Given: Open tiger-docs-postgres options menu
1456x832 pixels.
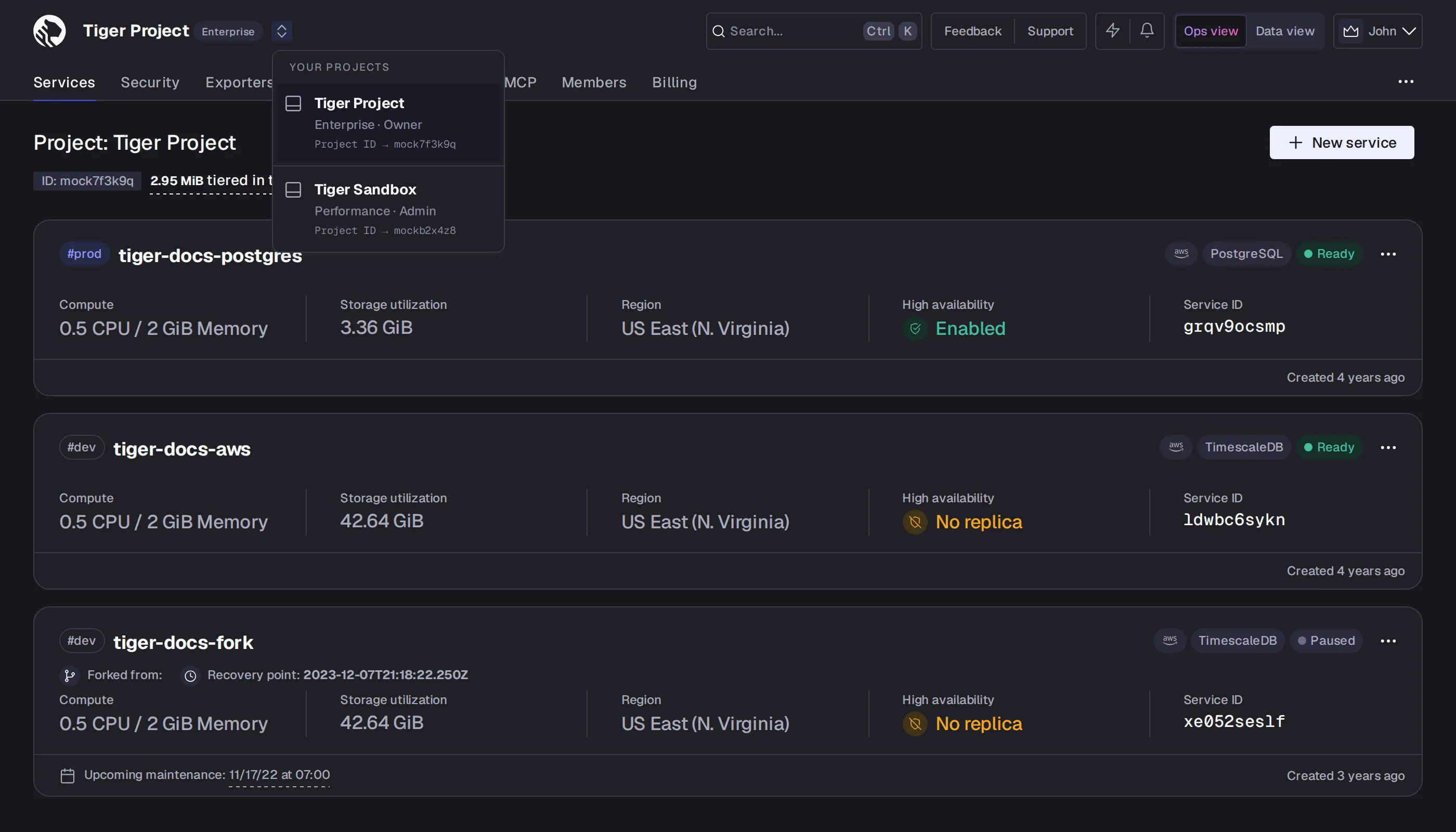Looking at the screenshot, I should 1387,254.
